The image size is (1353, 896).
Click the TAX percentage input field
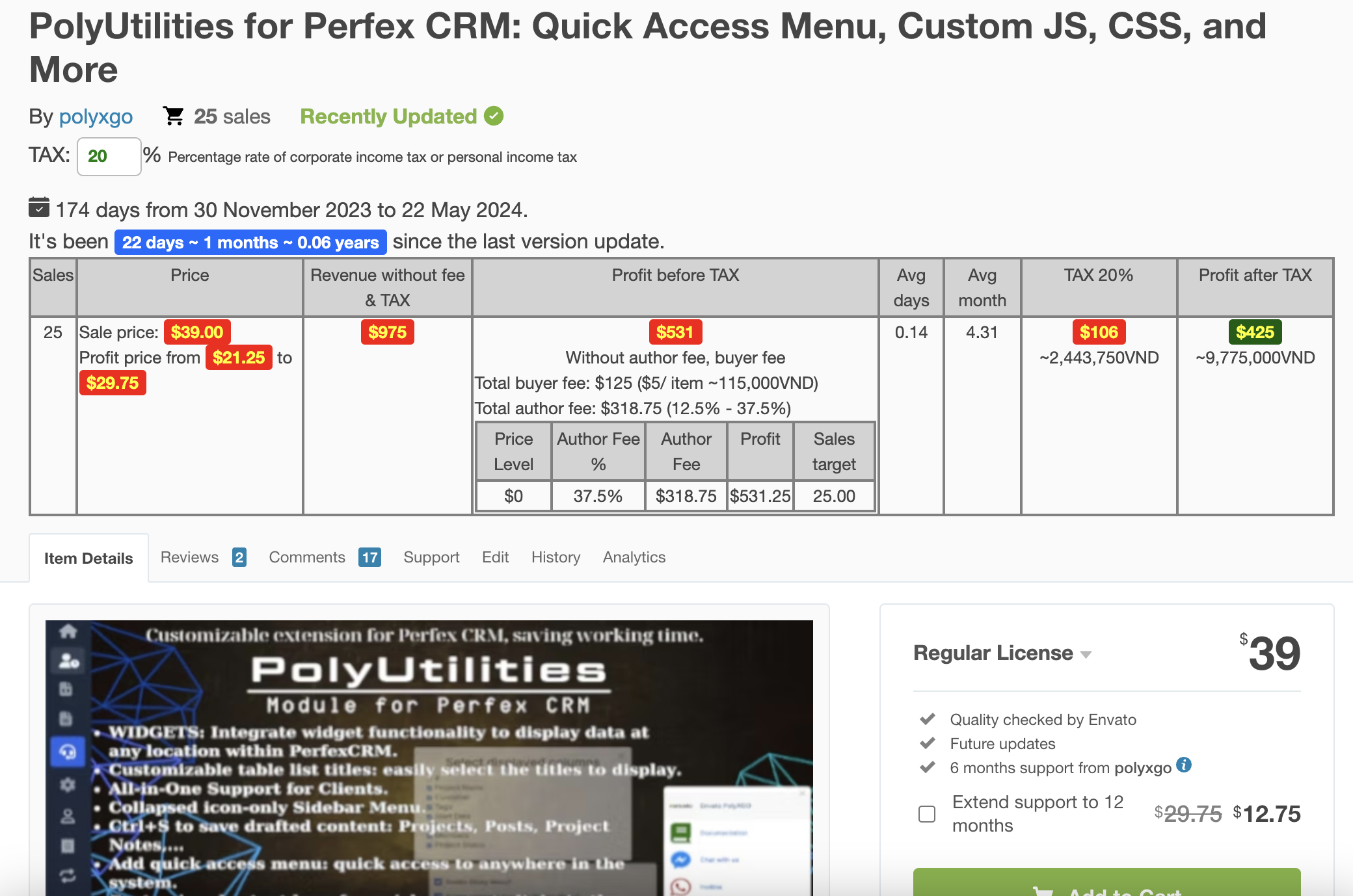point(109,157)
